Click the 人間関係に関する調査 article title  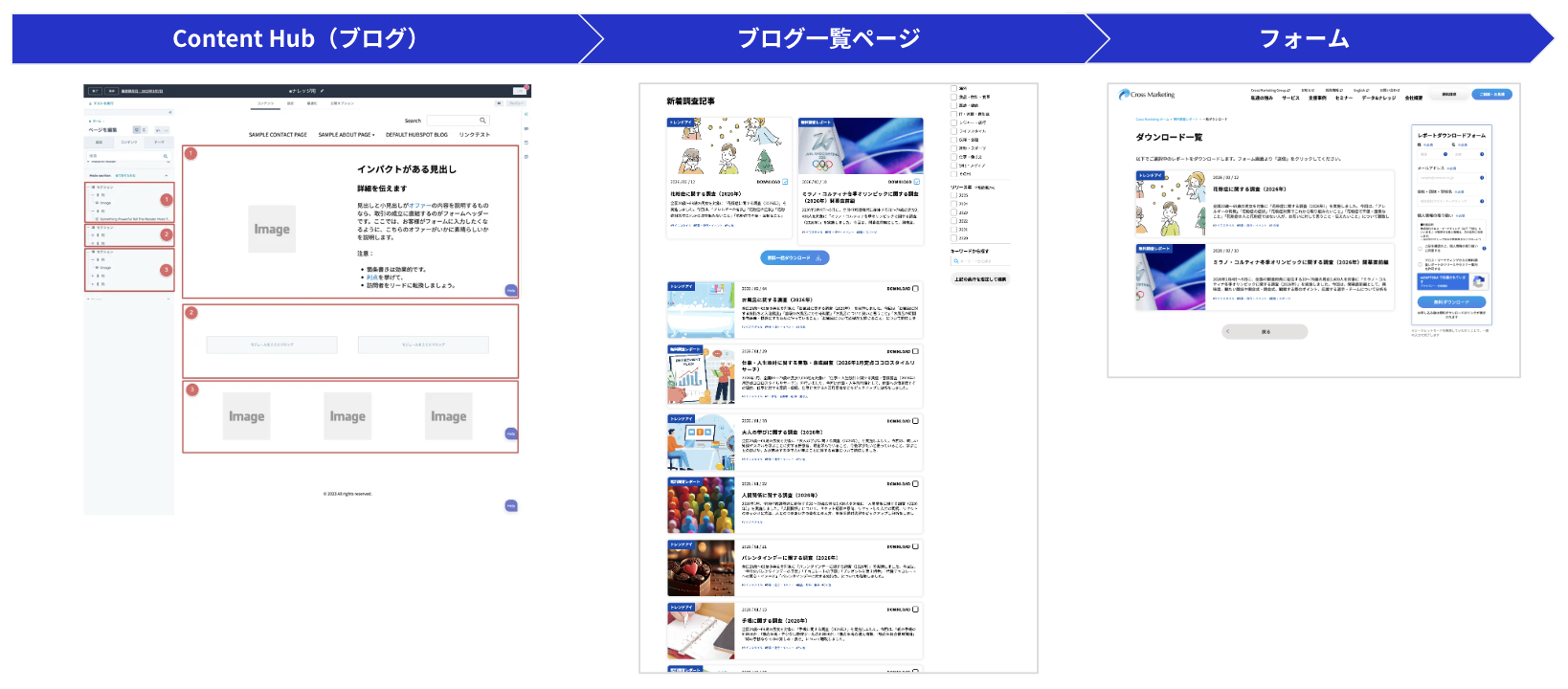pyautogui.click(x=779, y=495)
